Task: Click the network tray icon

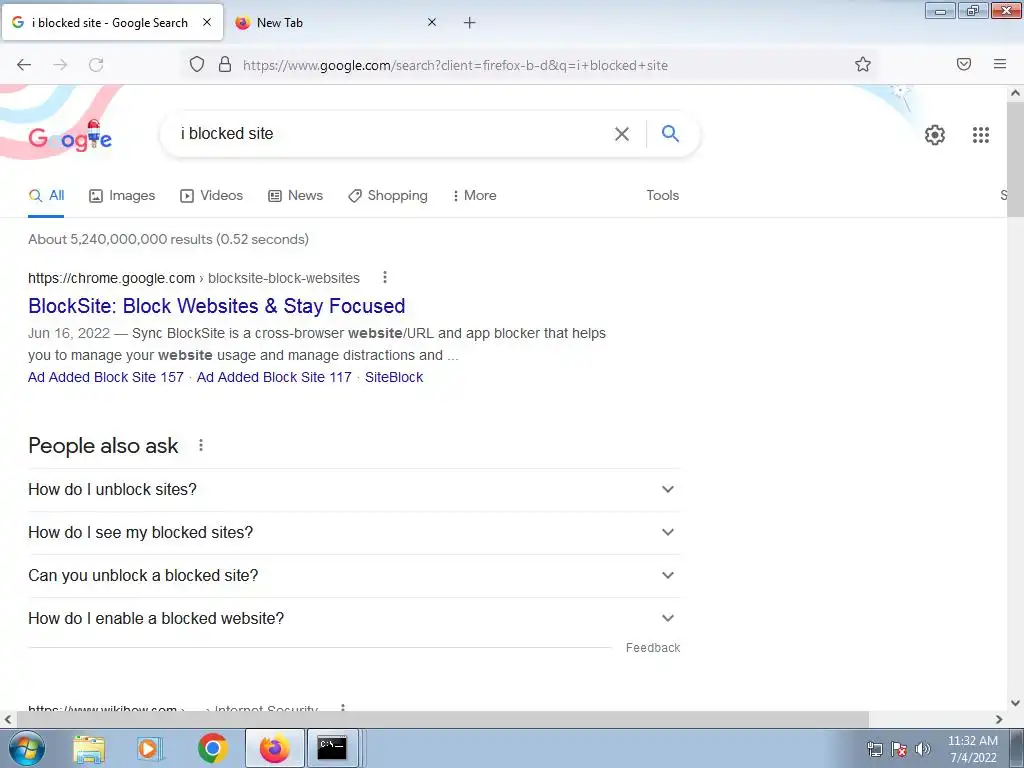Action: coord(874,749)
